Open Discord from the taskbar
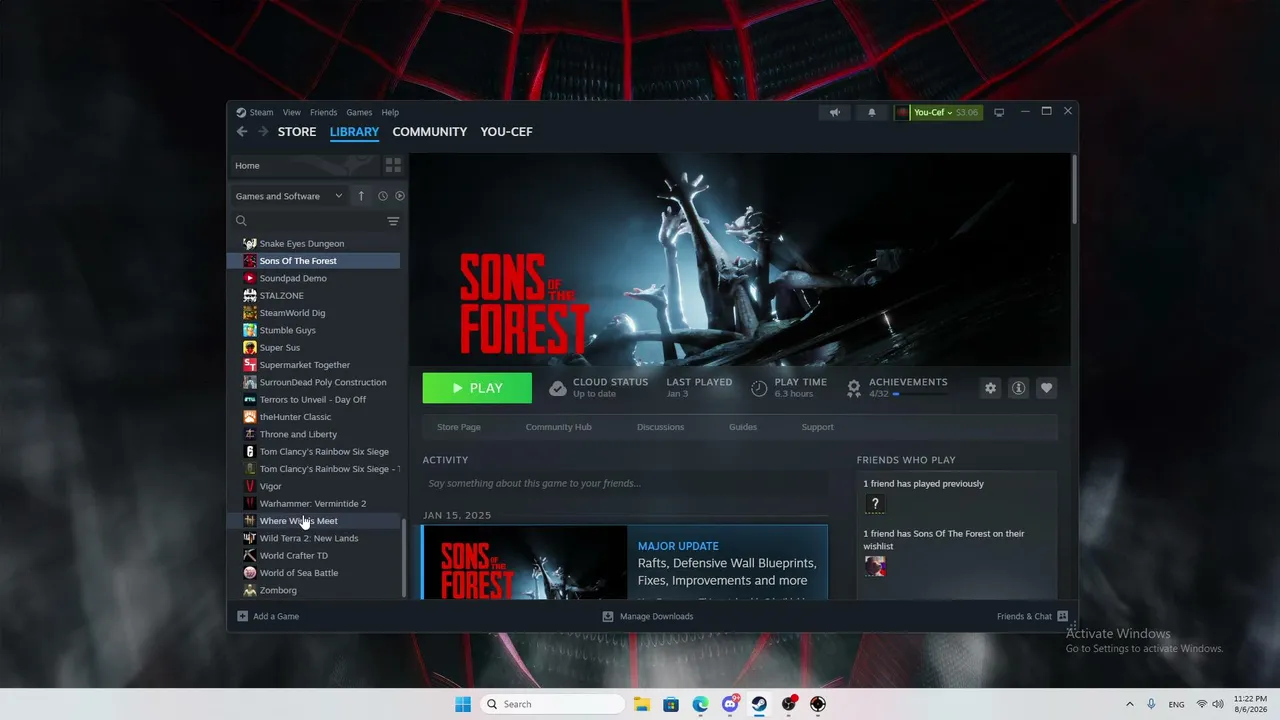 (x=730, y=704)
